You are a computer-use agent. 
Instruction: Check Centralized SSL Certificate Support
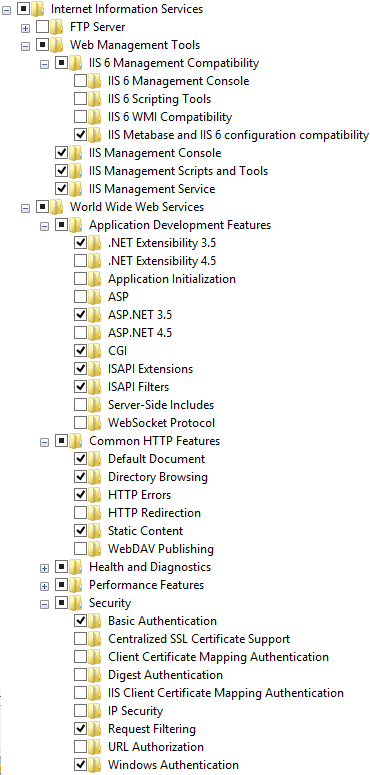(81, 639)
